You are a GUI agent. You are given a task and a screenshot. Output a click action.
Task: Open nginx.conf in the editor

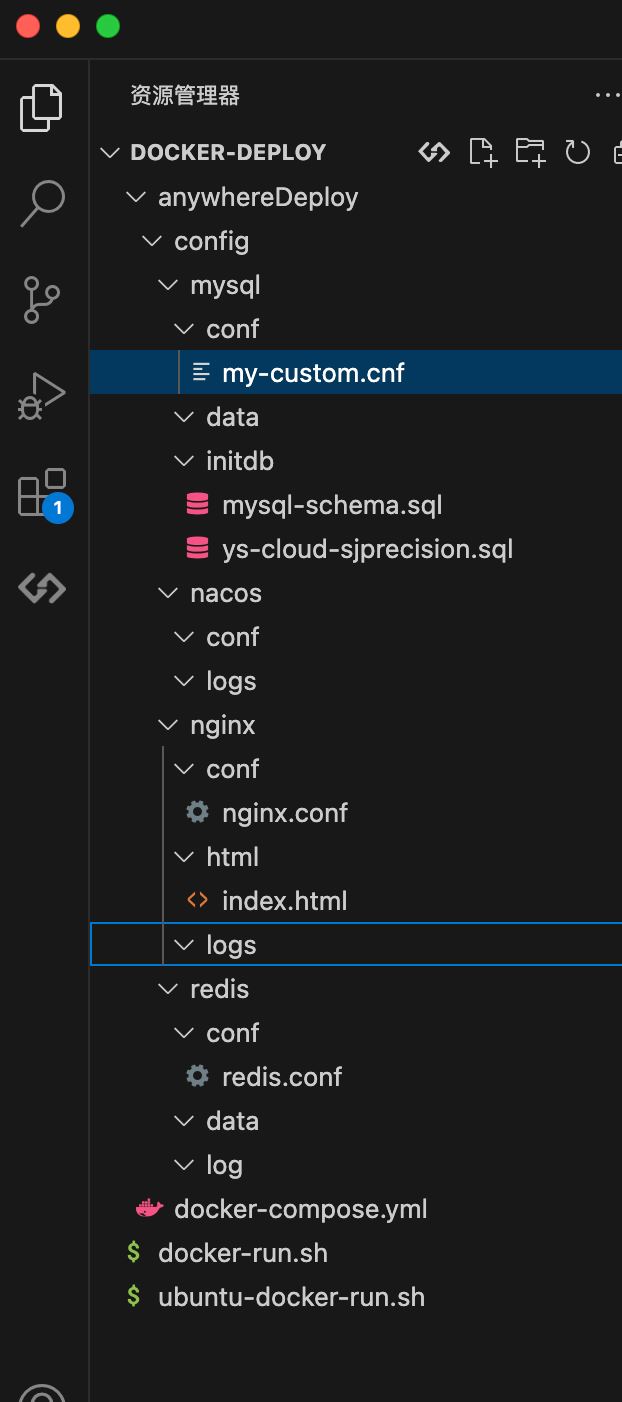pos(284,813)
